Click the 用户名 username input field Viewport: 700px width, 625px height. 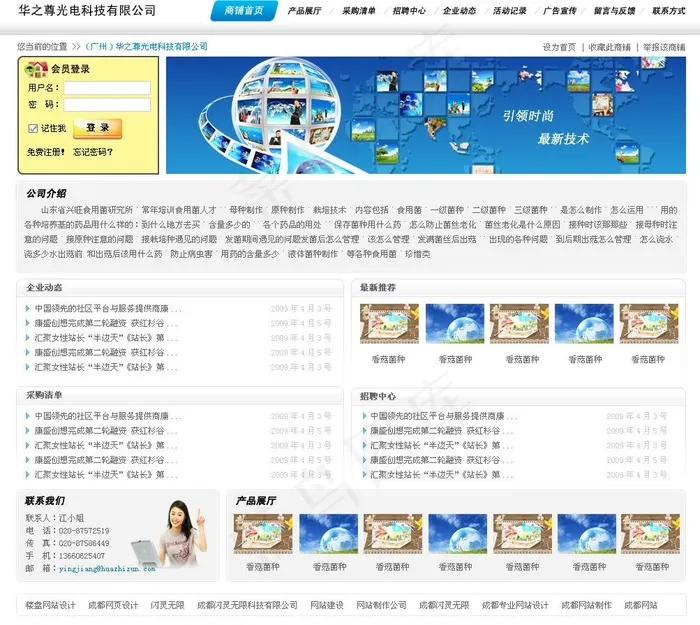coord(107,88)
